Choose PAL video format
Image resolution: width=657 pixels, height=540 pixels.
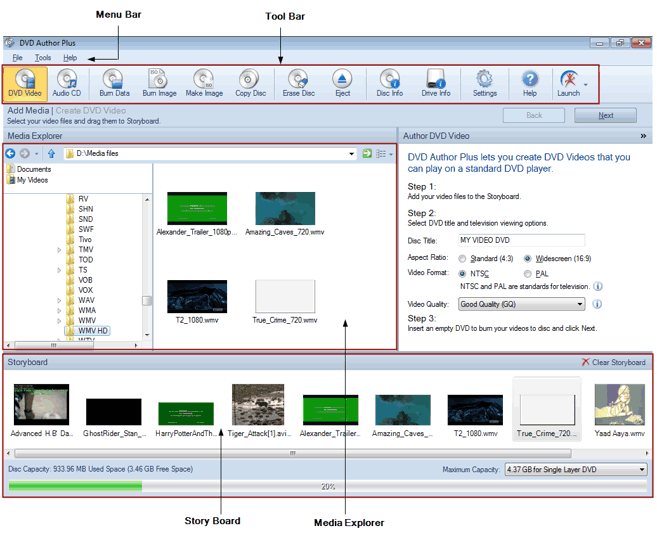pos(529,273)
